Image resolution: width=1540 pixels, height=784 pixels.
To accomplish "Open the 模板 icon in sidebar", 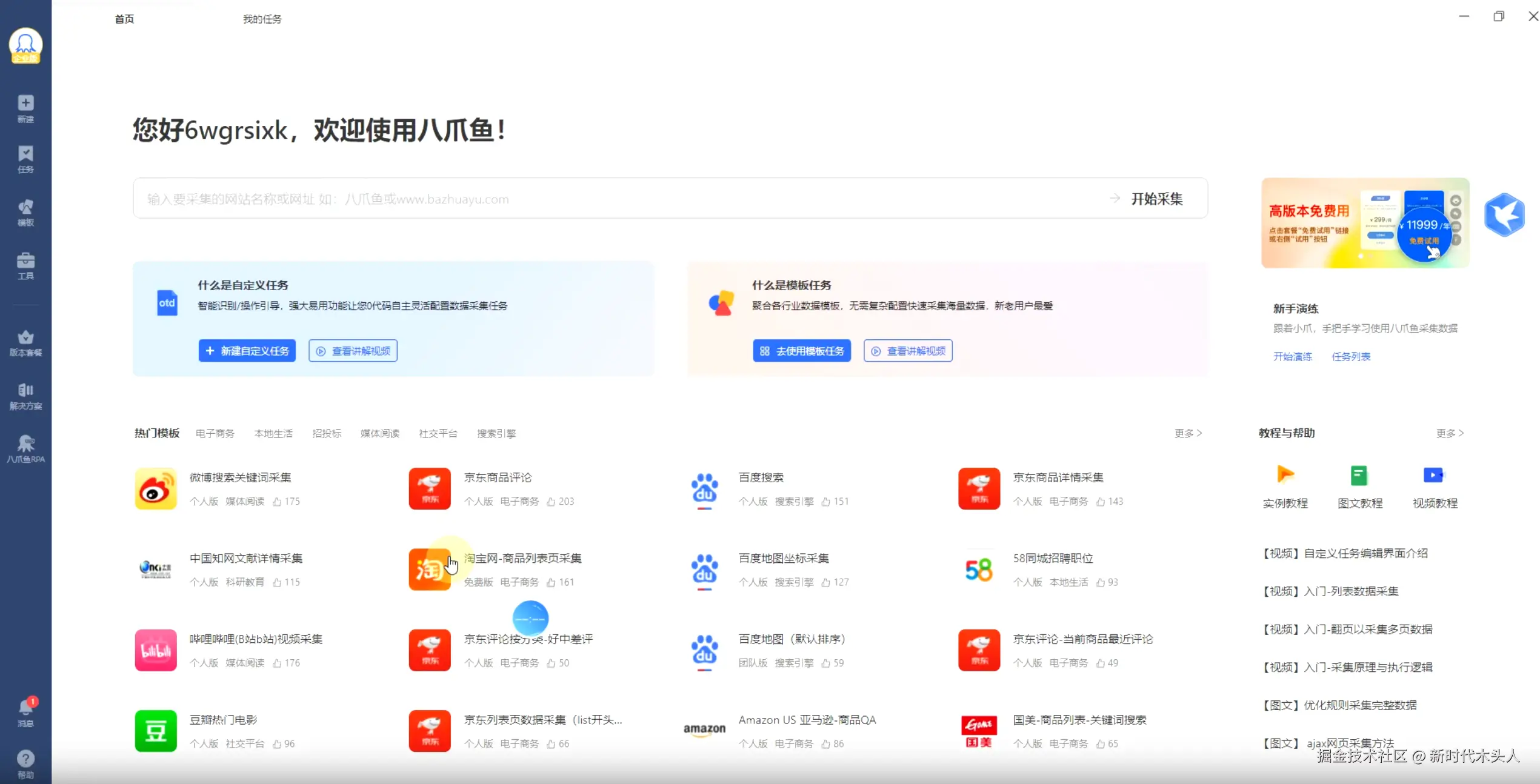I will tap(25, 207).
